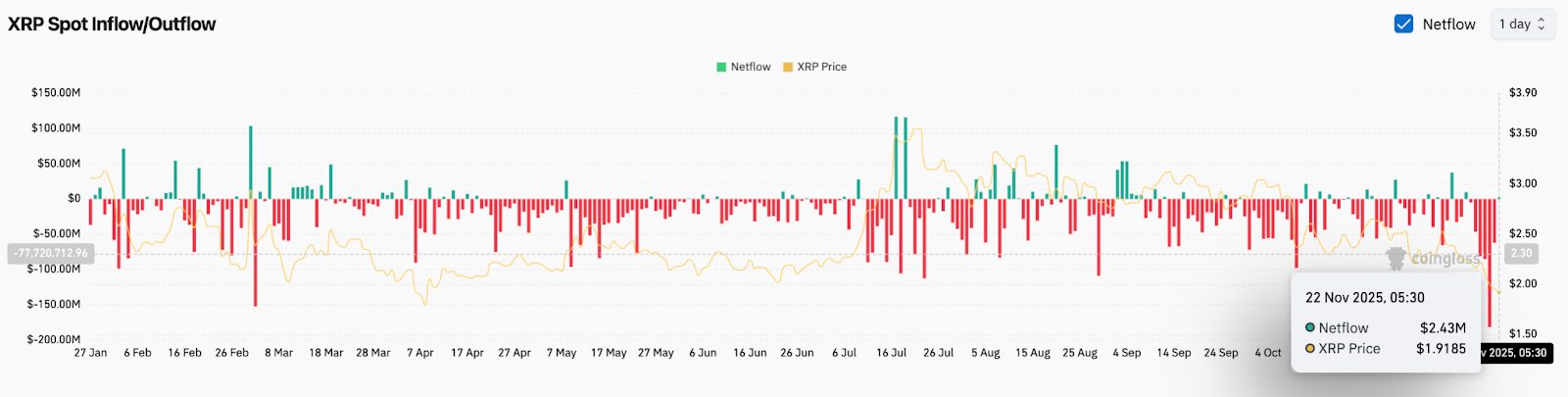Screen dimensions: 1568x397
Task: Click the $150.00M label on left axis
Action: 56,93
